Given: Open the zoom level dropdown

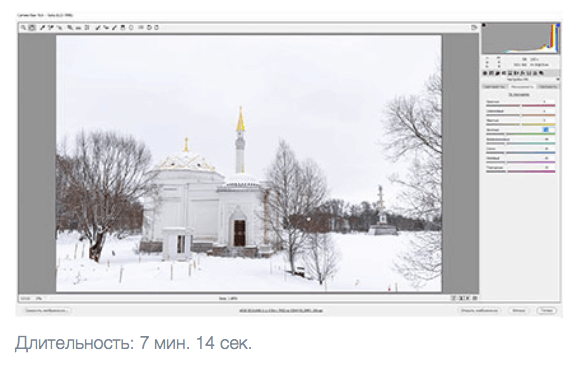Looking at the screenshot, I should [x=39, y=298].
